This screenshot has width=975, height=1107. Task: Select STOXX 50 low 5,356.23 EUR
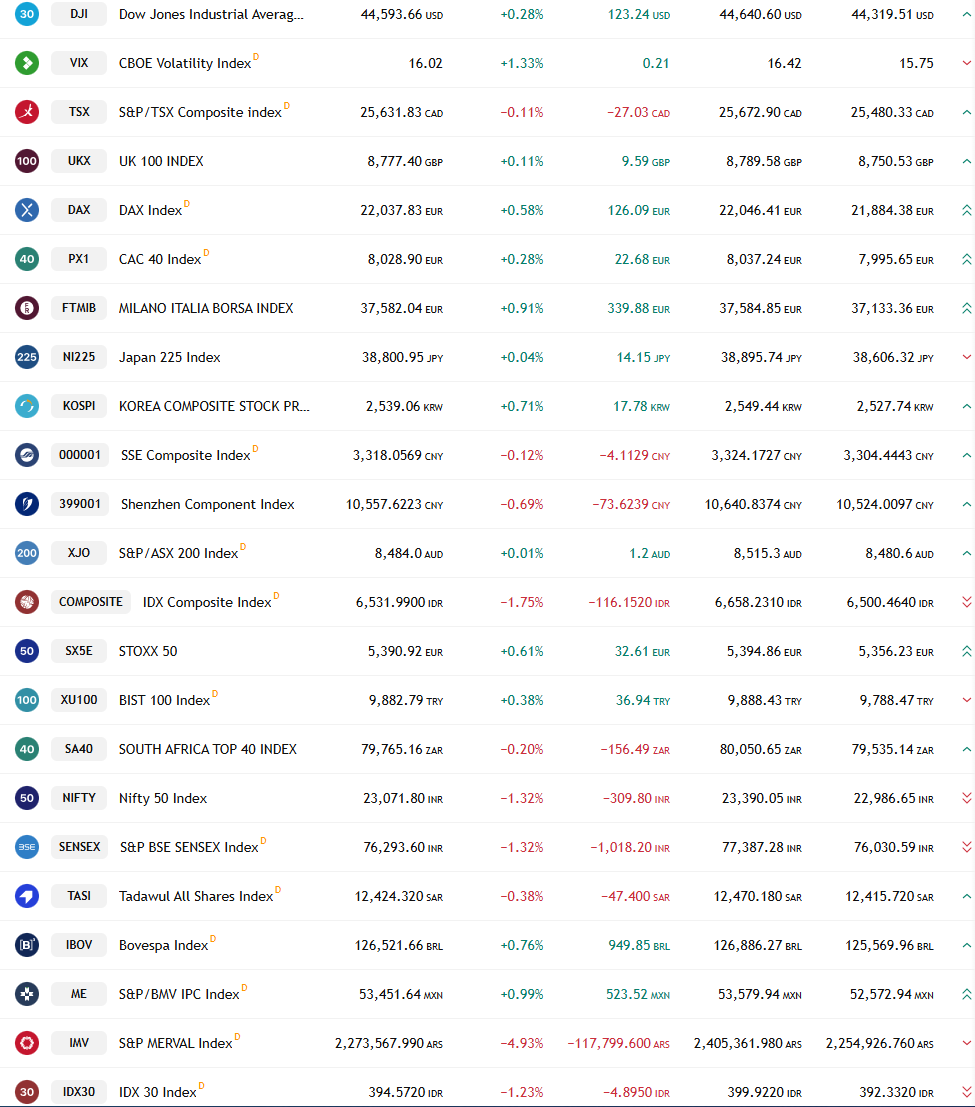(896, 651)
